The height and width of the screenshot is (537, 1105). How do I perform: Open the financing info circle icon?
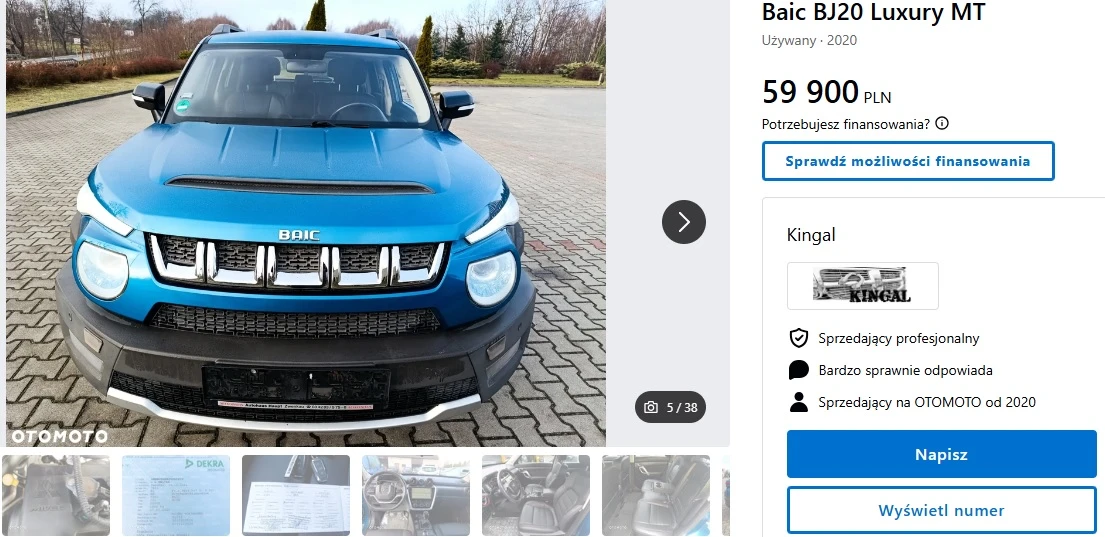pos(942,123)
